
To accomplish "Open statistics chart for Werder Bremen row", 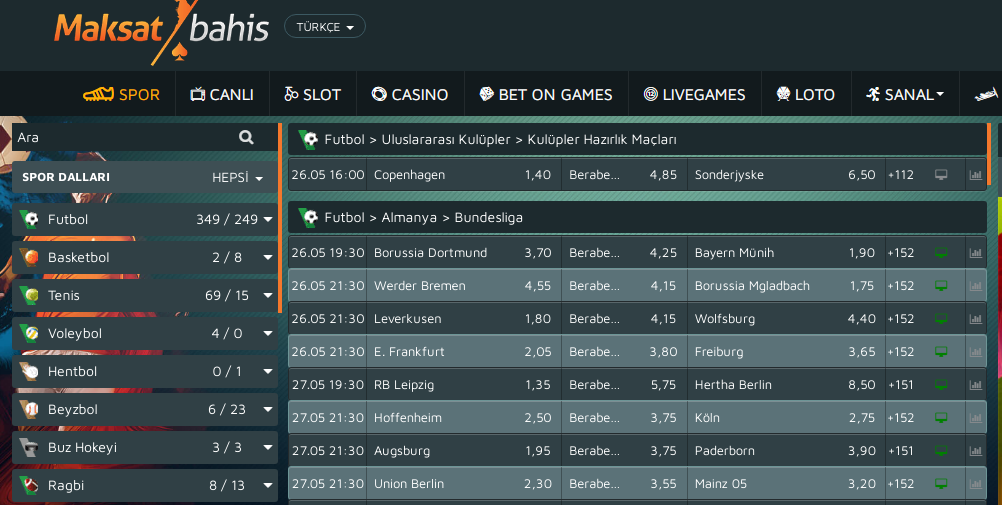I will click(x=975, y=286).
